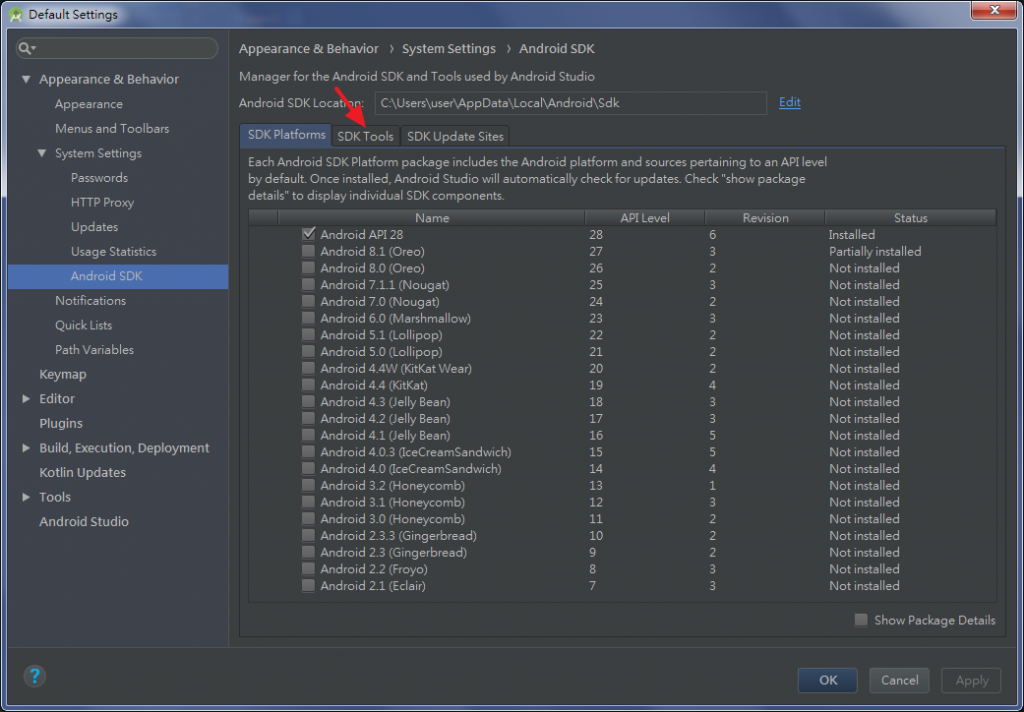The width and height of the screenshot is (1024, 712).
Task: Click the OK button
Action: pos(827,680)
